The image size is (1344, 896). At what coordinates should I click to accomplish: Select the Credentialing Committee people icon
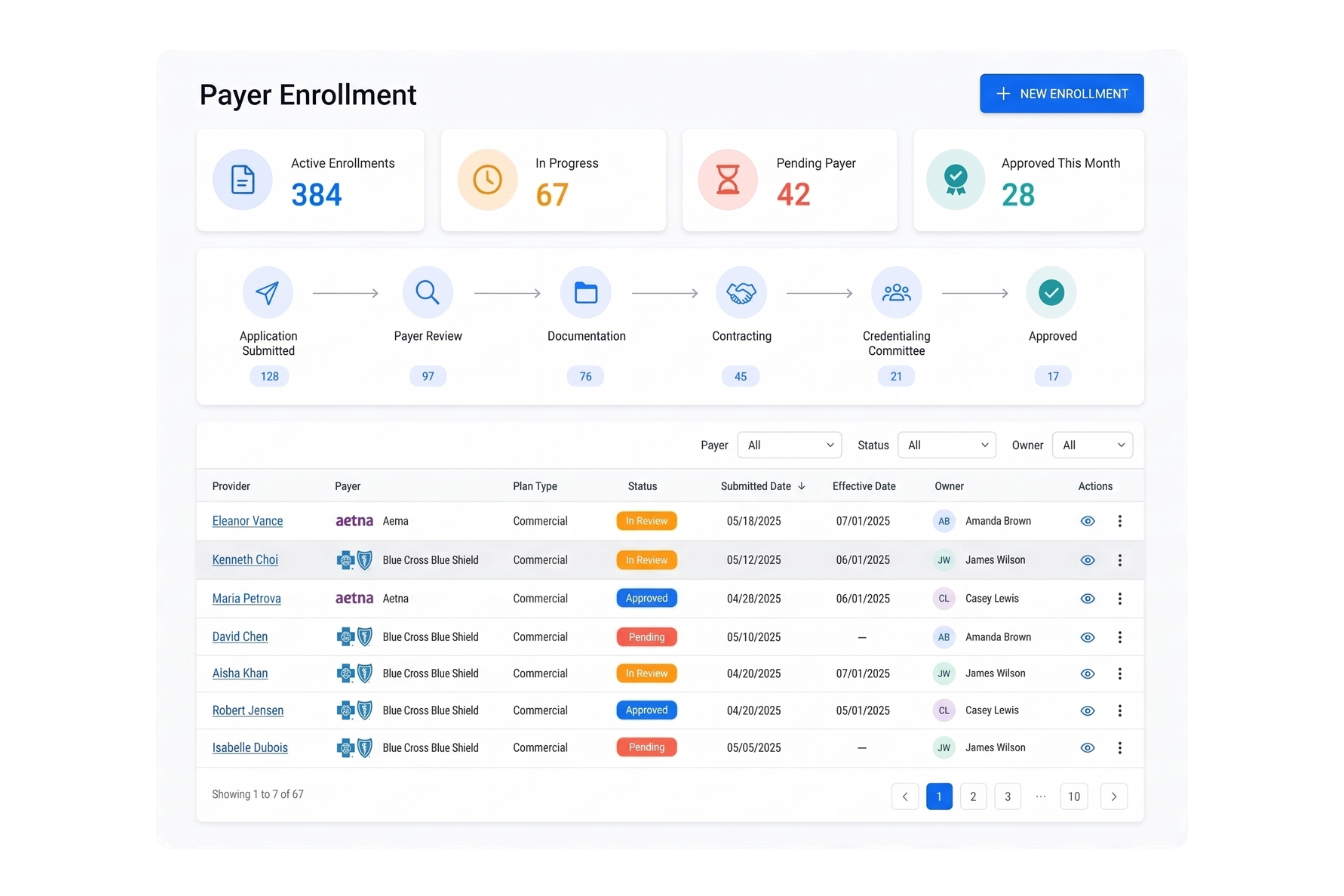(897, 292)
